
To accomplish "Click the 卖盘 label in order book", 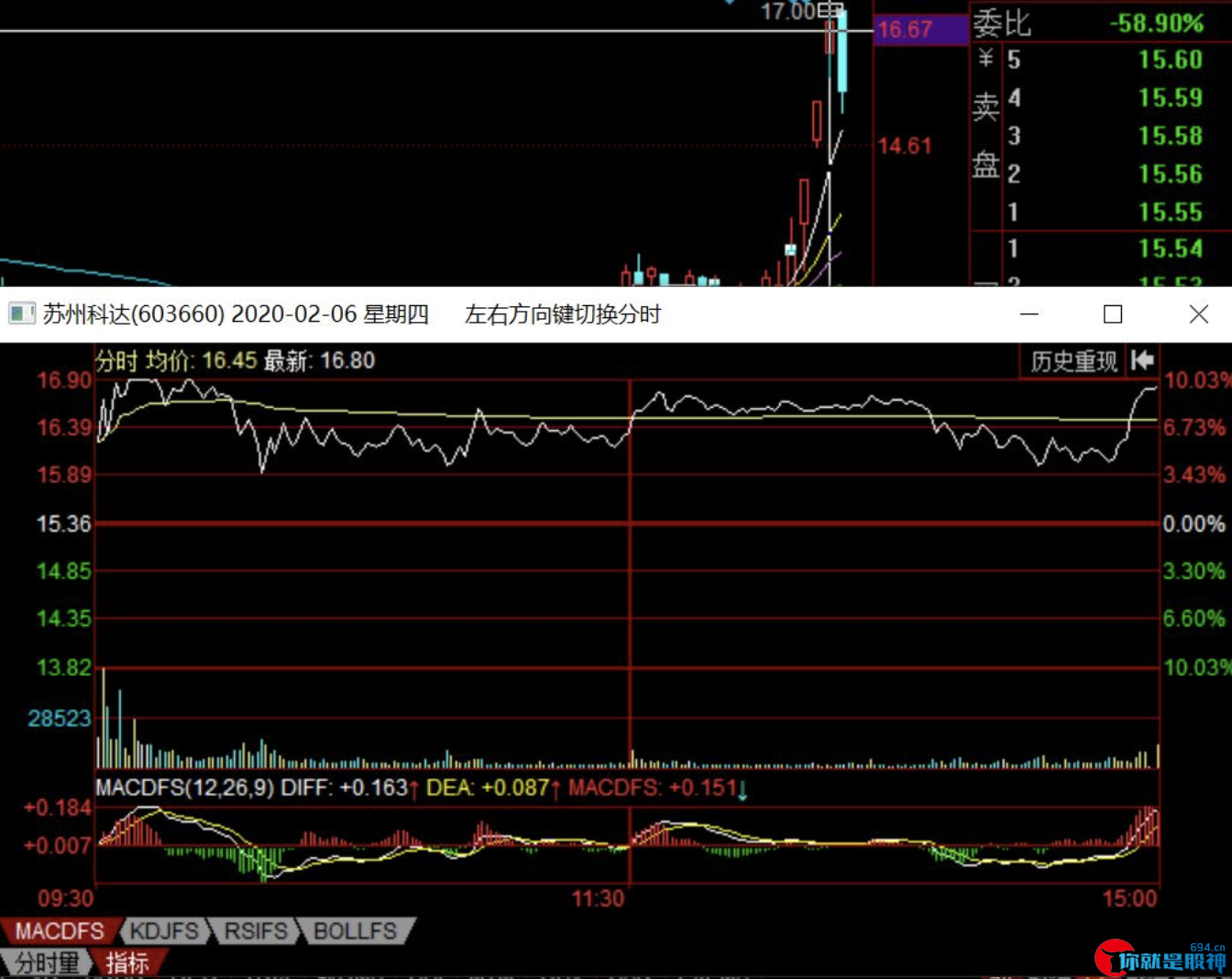I will pyautogui.click(x=985, y=136).
